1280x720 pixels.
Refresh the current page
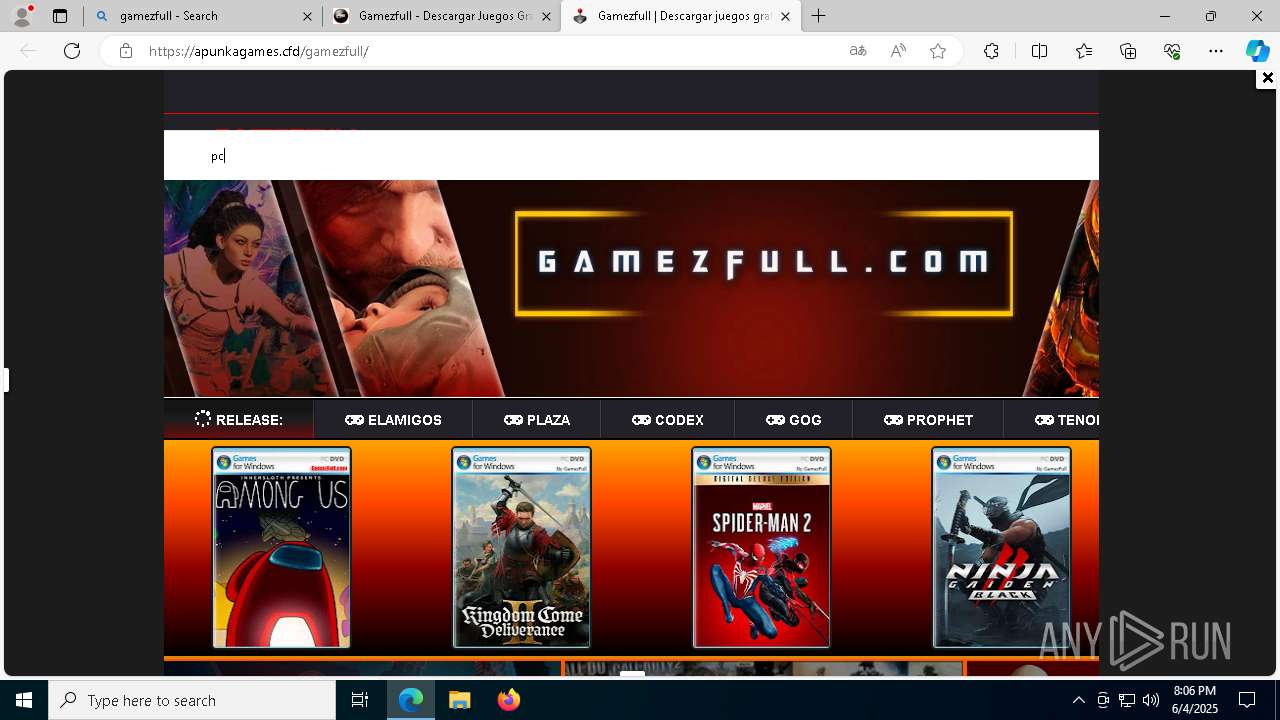[72, 51]
